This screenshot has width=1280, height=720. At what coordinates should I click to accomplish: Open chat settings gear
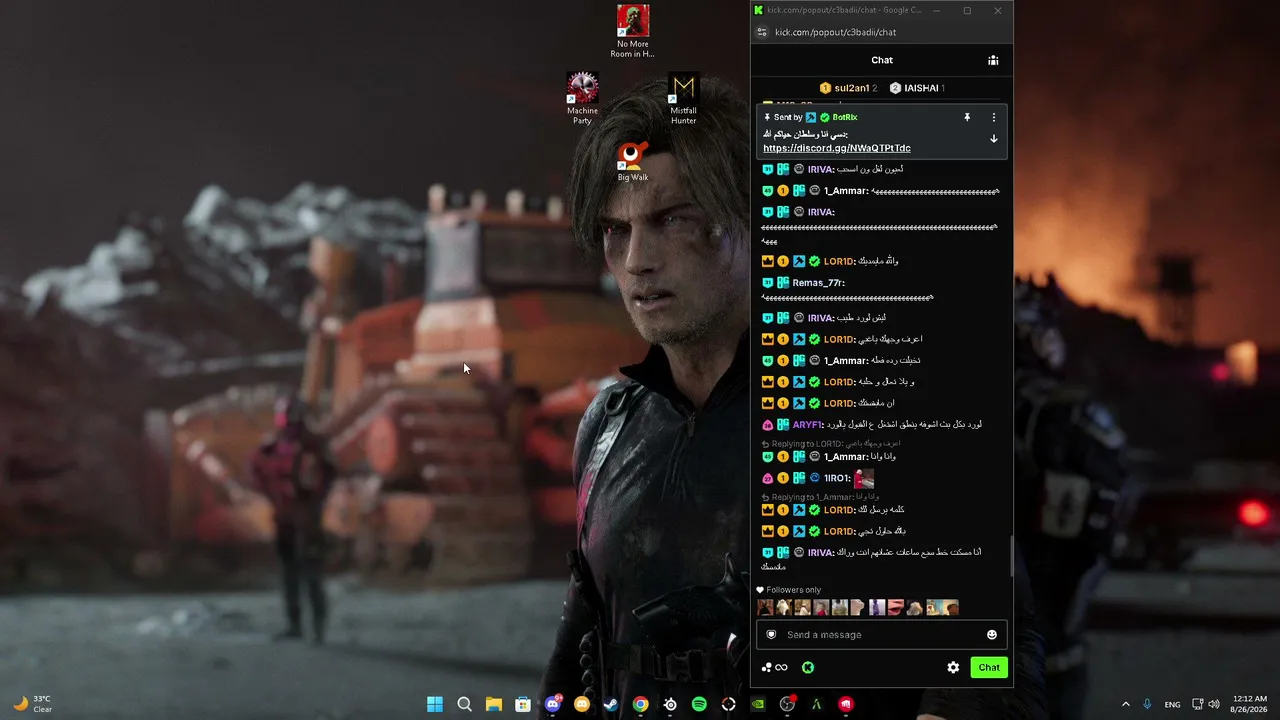coord(953,667)
